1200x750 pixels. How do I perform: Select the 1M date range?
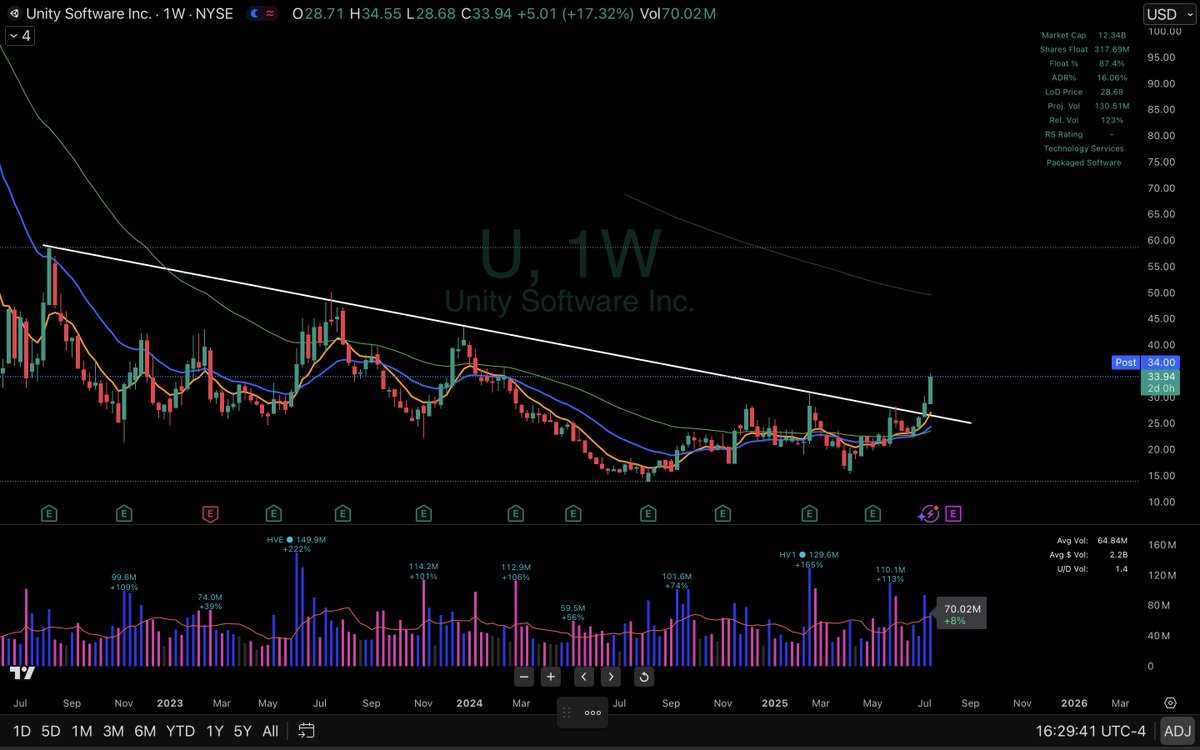(x=82, y=731)
